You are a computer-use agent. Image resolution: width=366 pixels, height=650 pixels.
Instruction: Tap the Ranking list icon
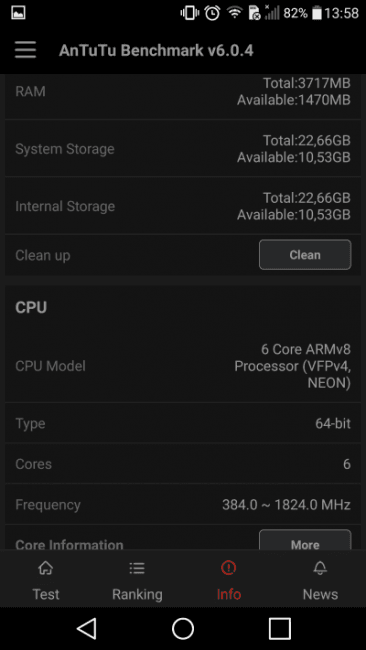tap(137, 568)
